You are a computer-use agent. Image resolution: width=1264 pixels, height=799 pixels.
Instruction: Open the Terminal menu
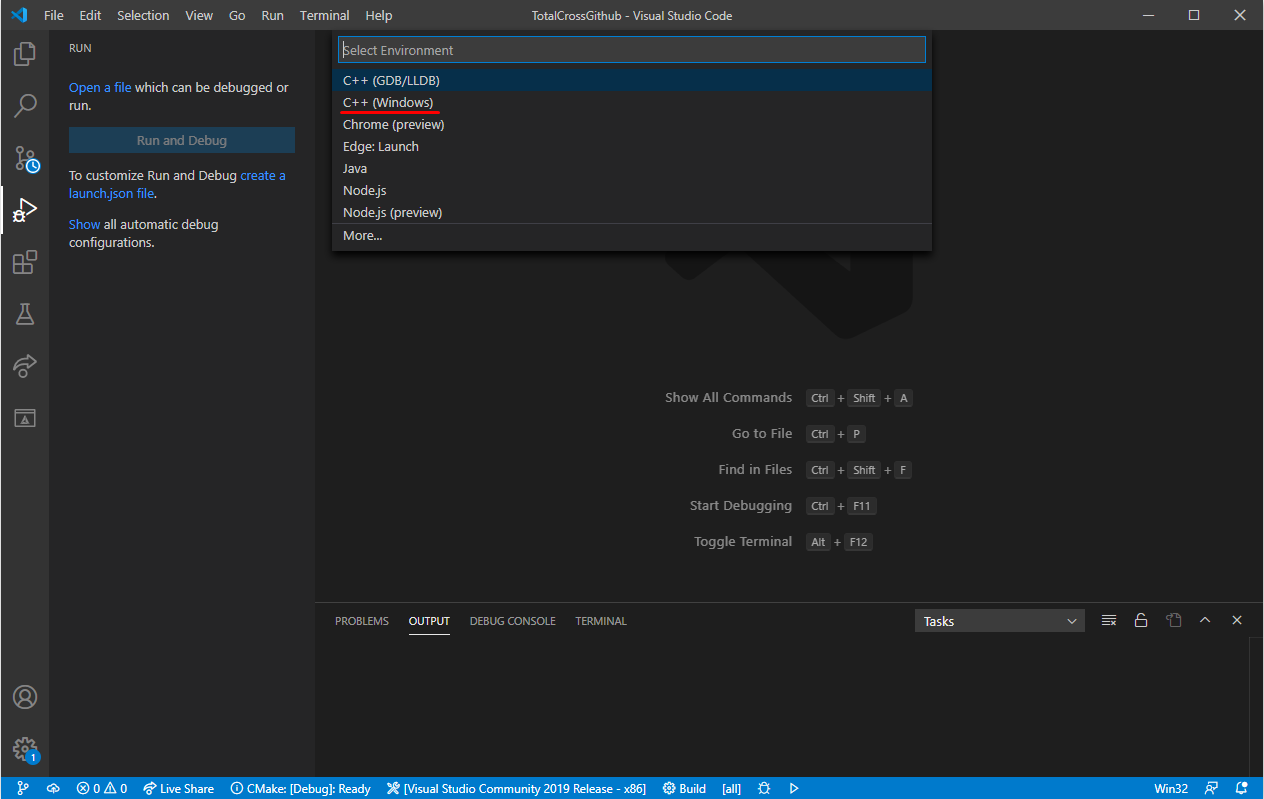pyautogui.click(x=325, y=15)
